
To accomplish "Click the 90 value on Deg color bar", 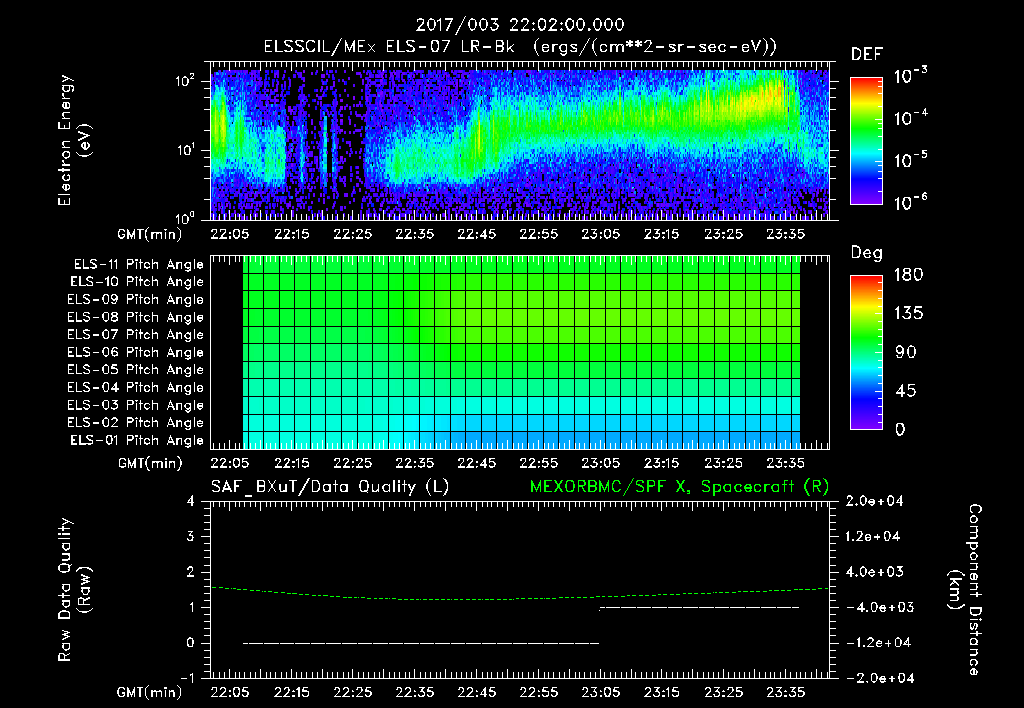I will [x=906, y=353].
